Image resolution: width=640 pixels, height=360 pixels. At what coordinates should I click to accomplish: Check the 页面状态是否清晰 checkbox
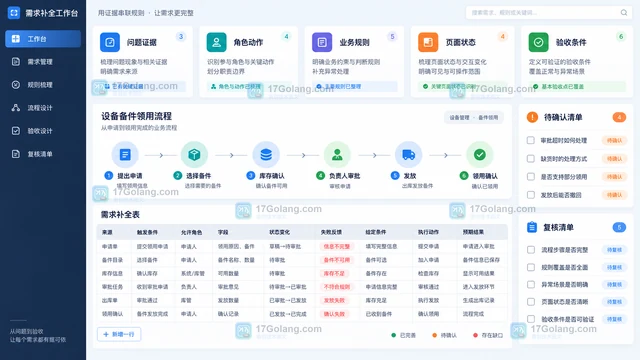click(531, 302)
